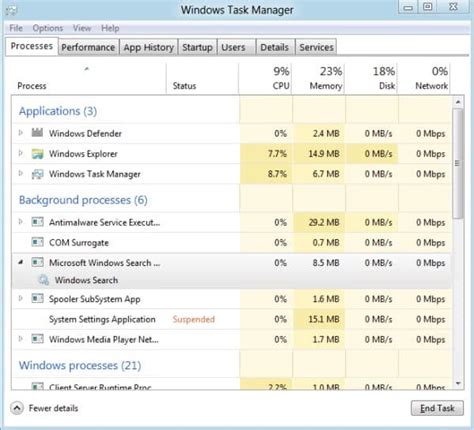The height and width of the screenshot is (430, 474).
Task: Click the Spooler SubSystem App icon
Action: (x=37, y=298)
